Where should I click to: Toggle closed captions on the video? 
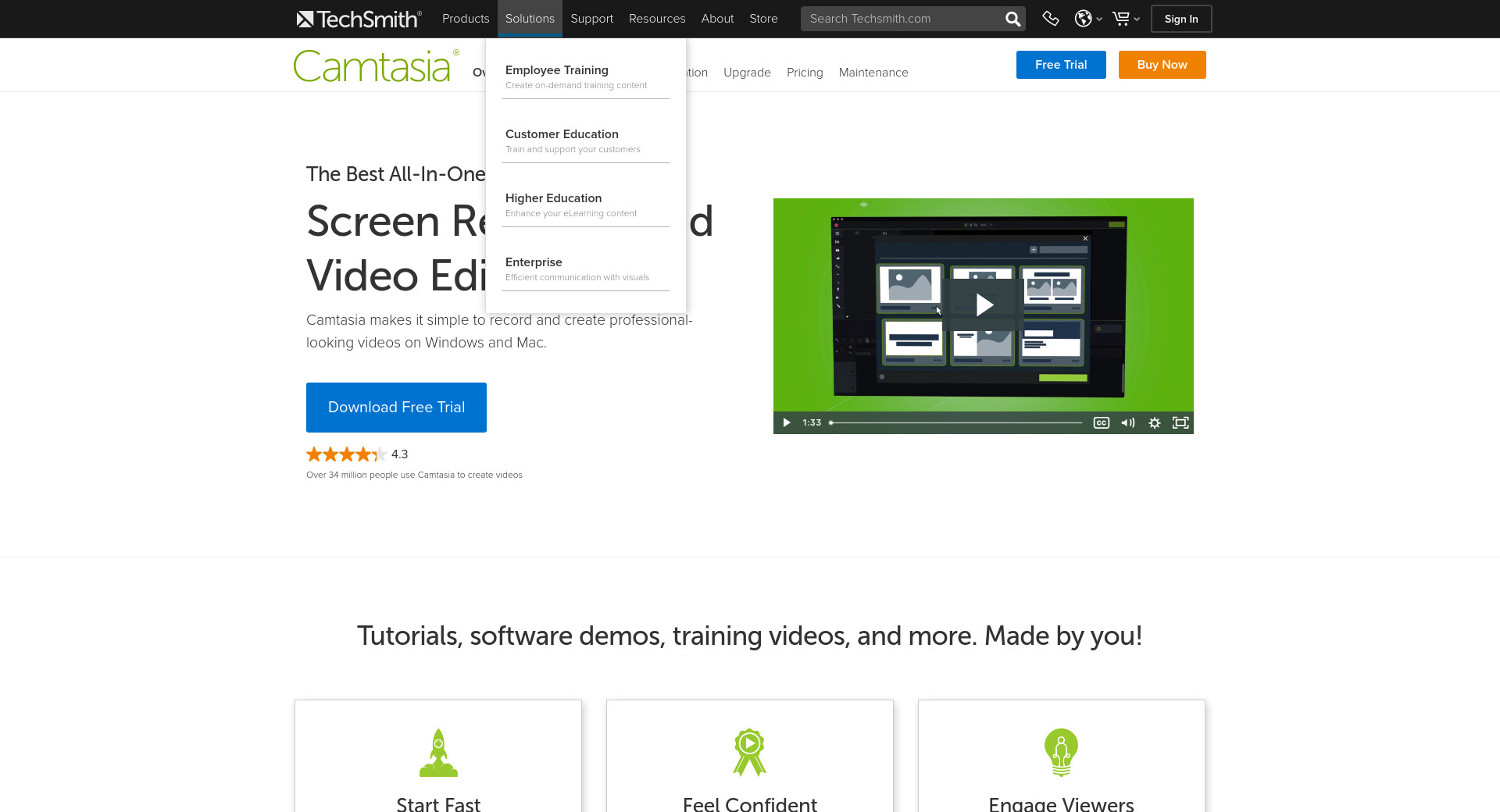click(x=1101, y=422)
